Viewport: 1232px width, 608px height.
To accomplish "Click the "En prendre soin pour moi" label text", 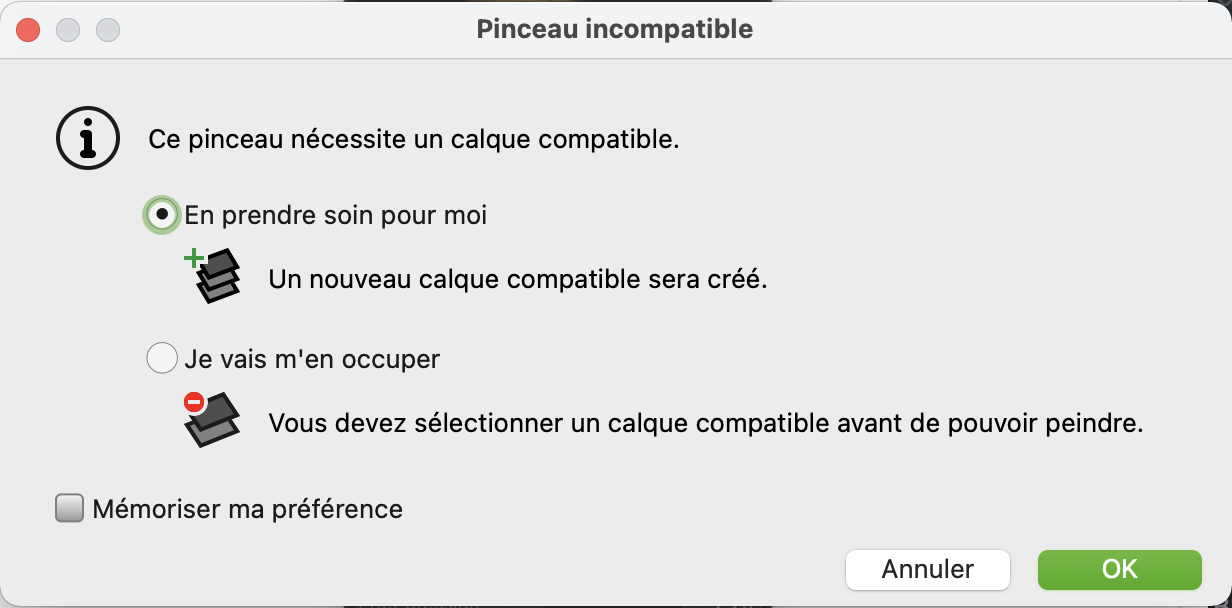I will click(x=336, y=215).
